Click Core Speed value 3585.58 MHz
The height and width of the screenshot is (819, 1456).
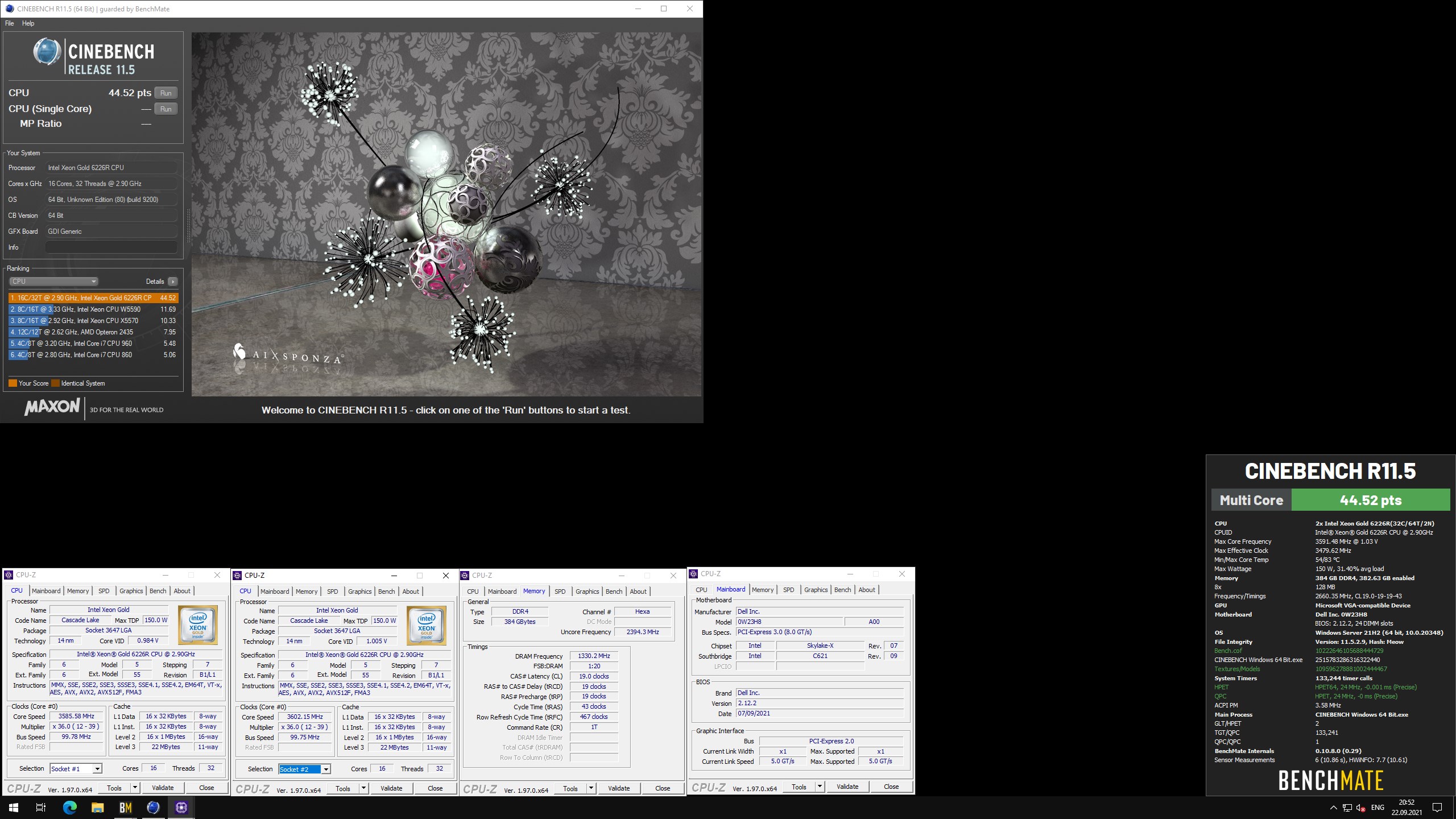pos(76,717)
